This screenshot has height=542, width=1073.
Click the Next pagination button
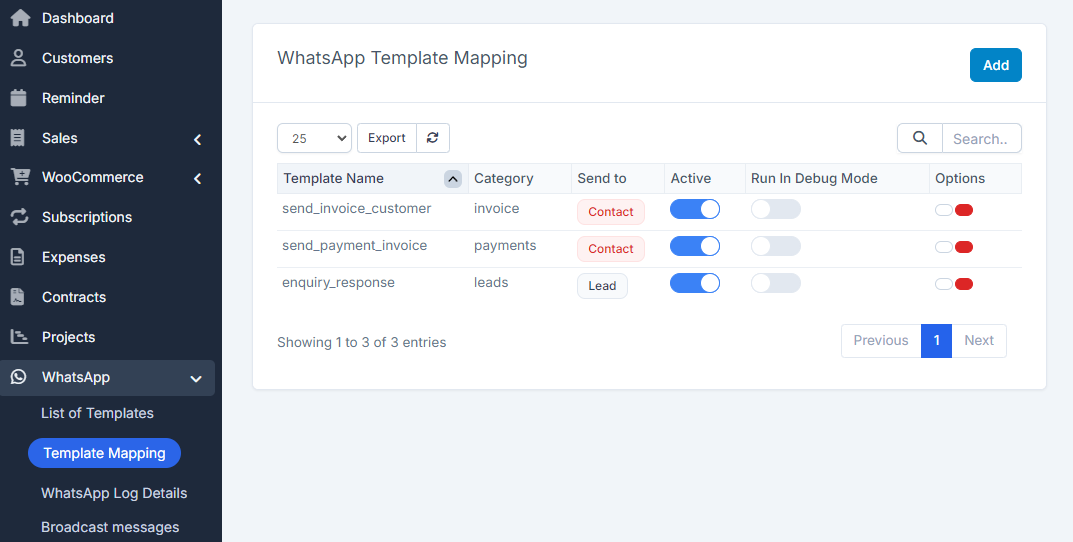pos(979,341)
